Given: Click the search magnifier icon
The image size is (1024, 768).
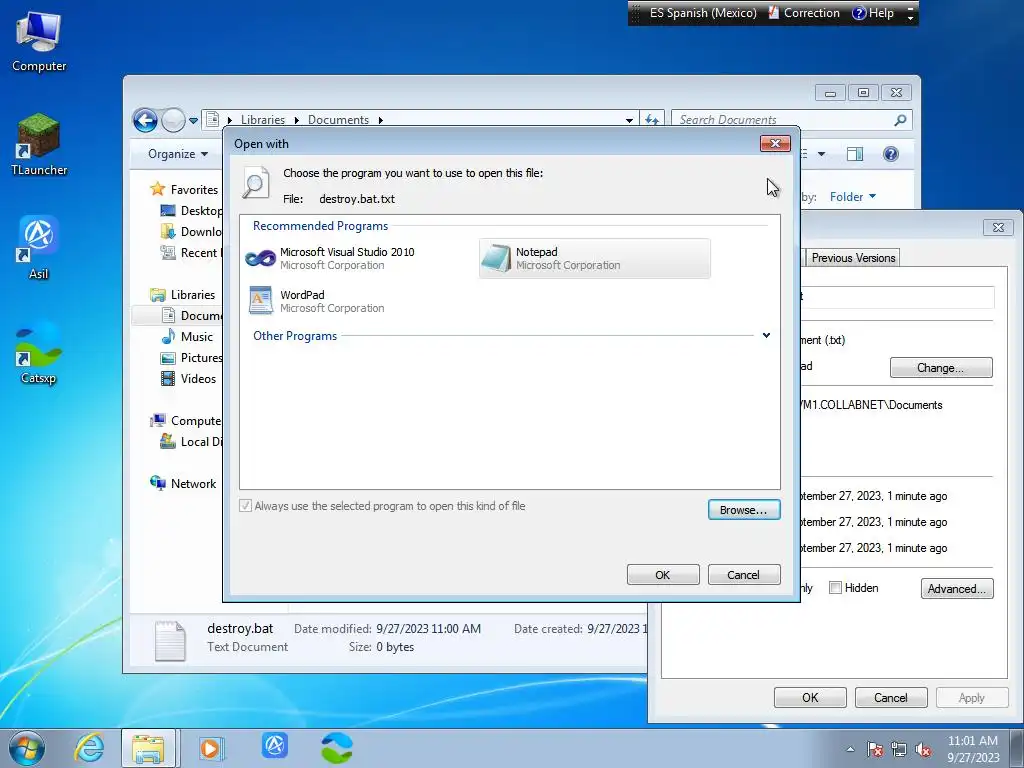Looking at the screenshot, I should [x=900, y=120].
